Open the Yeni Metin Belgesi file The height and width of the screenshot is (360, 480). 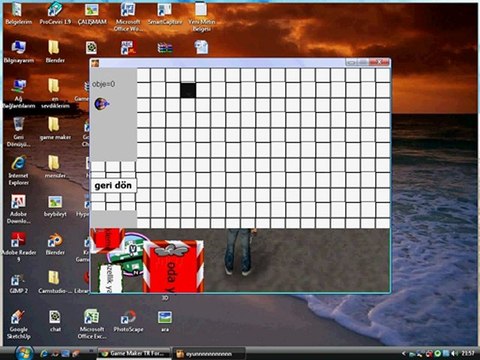point(201,17)
